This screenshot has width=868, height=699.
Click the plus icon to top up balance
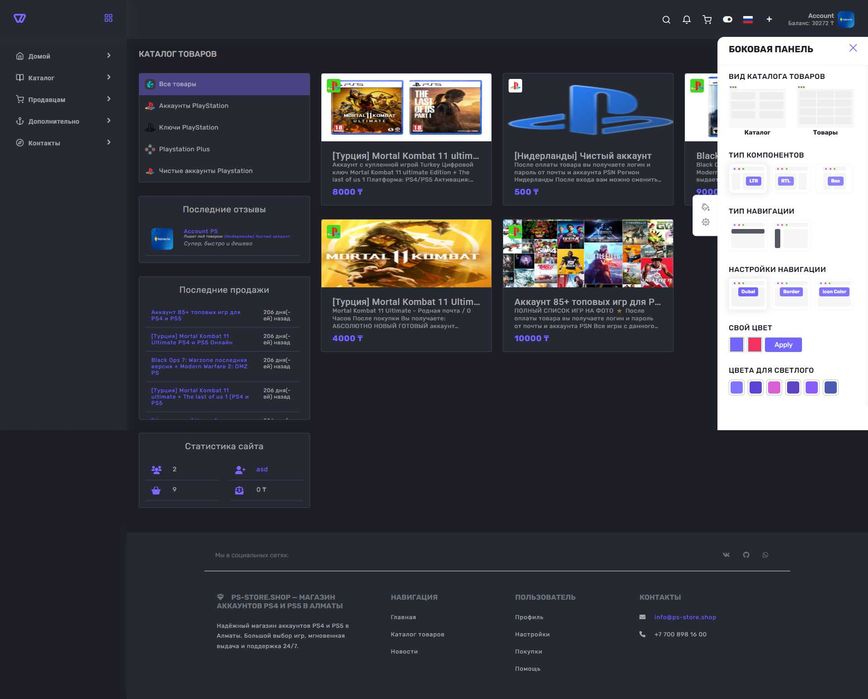click(x=769, y=19)
